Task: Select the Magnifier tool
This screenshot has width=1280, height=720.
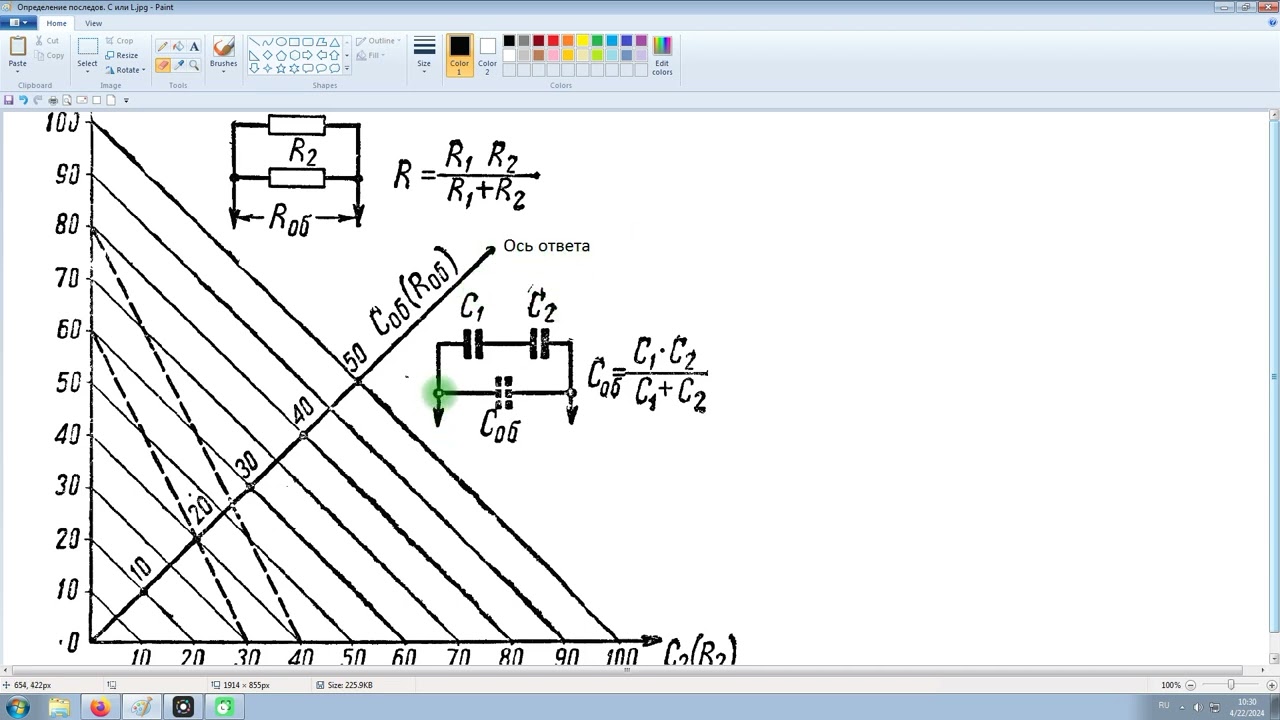Action: point(194,65)
